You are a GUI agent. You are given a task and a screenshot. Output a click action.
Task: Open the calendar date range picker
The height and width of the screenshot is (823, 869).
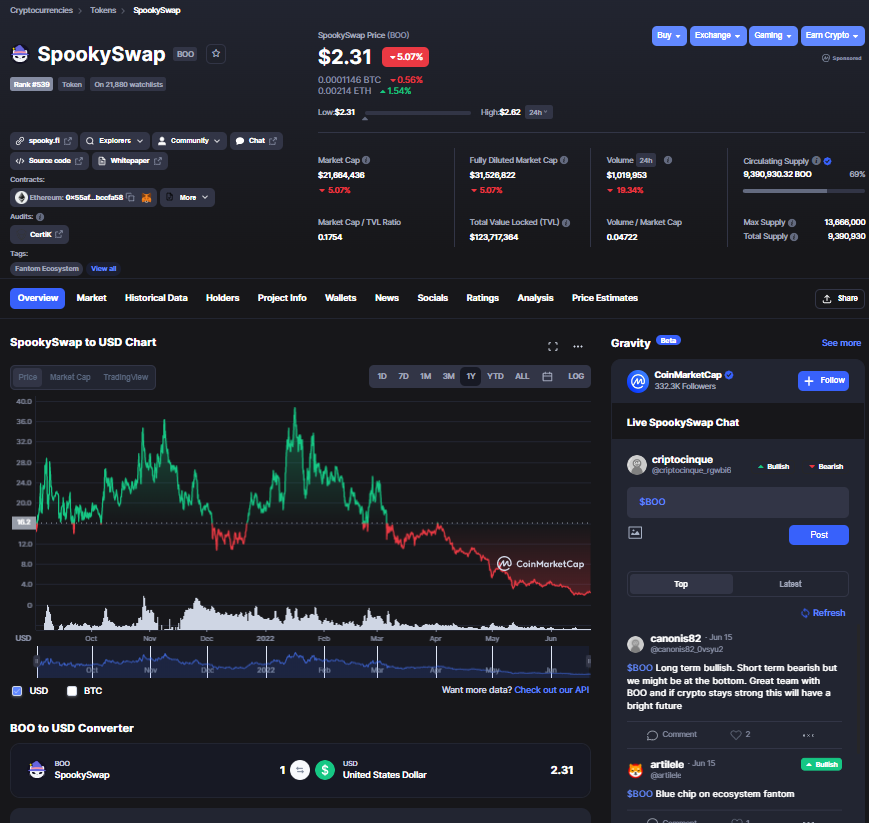[547, 376]
